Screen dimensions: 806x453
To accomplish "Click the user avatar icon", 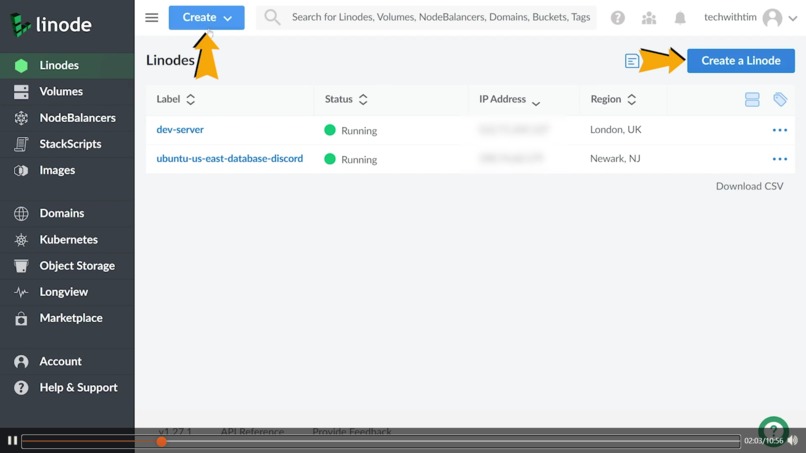I will click(772, 18).
